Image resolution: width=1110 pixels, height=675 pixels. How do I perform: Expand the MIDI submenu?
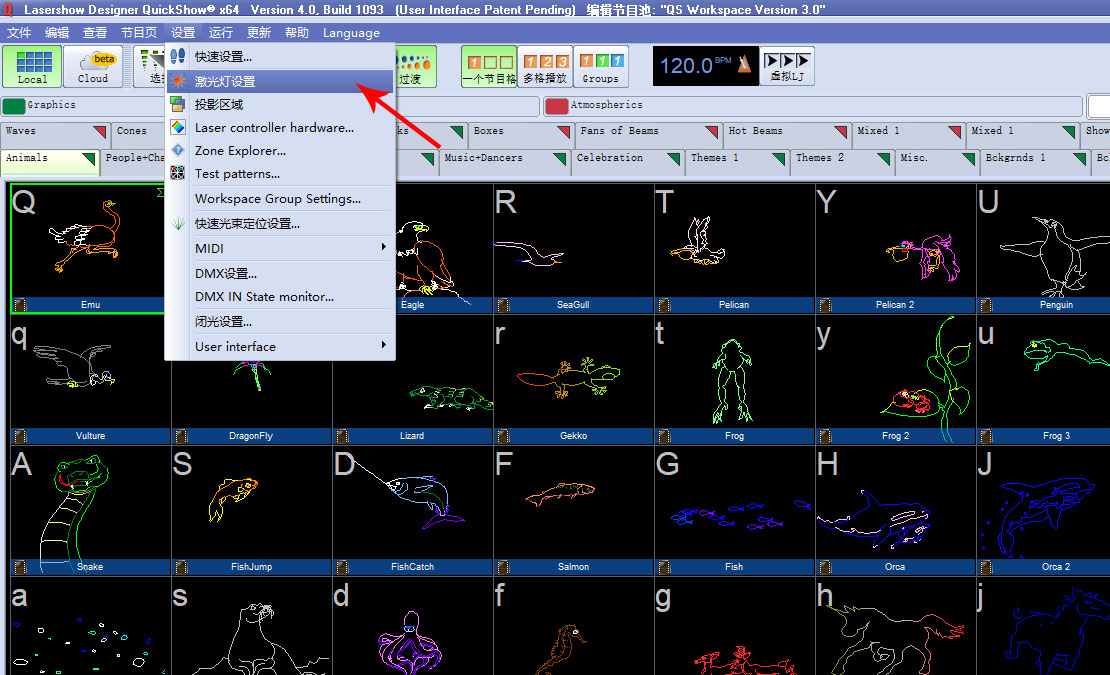pos(280,248)
